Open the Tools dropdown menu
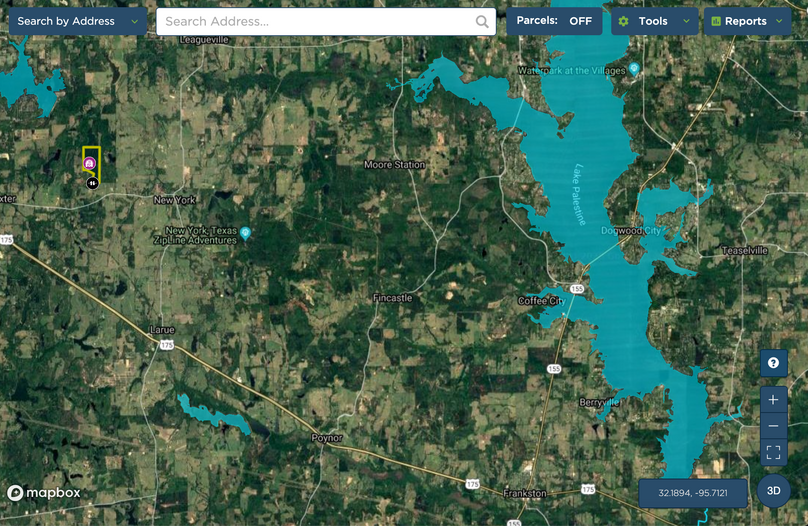 (654, 21)
